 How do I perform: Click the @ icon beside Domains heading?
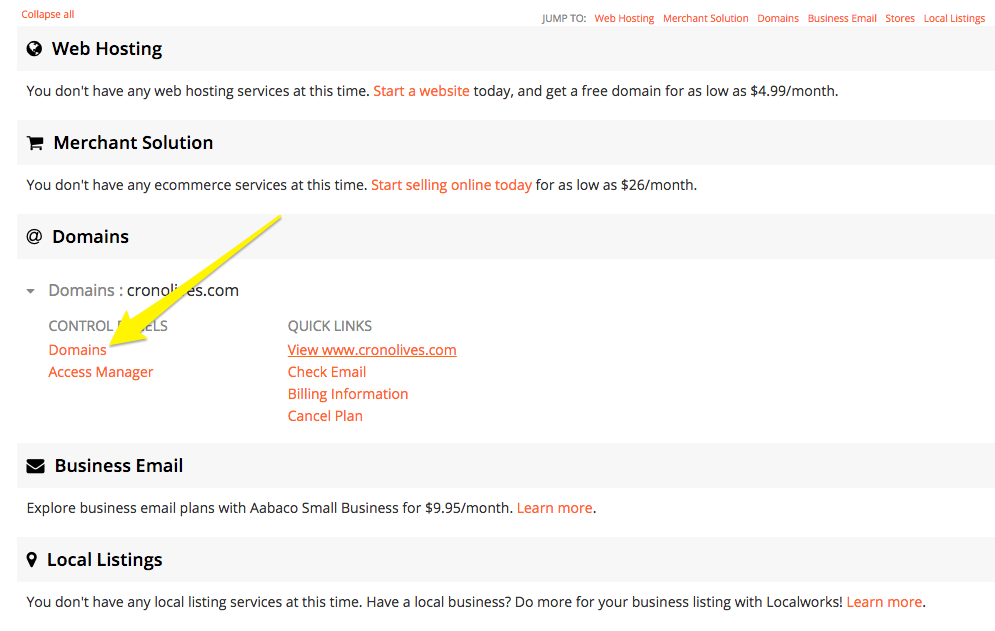(x=34, y=237)
